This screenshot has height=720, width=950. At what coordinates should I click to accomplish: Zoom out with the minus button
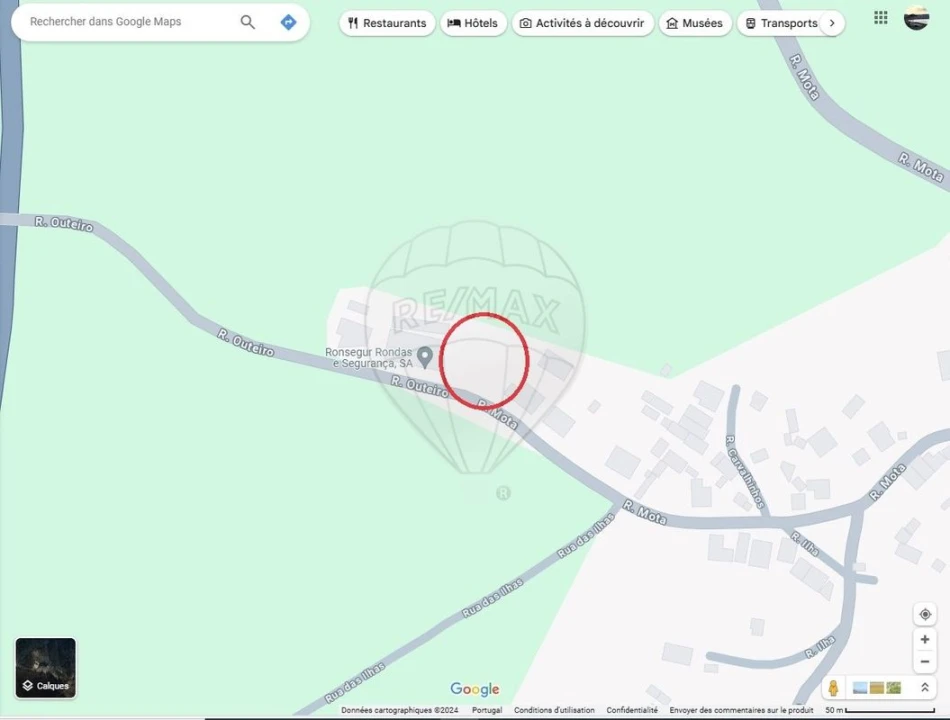(x=925, y=662)
